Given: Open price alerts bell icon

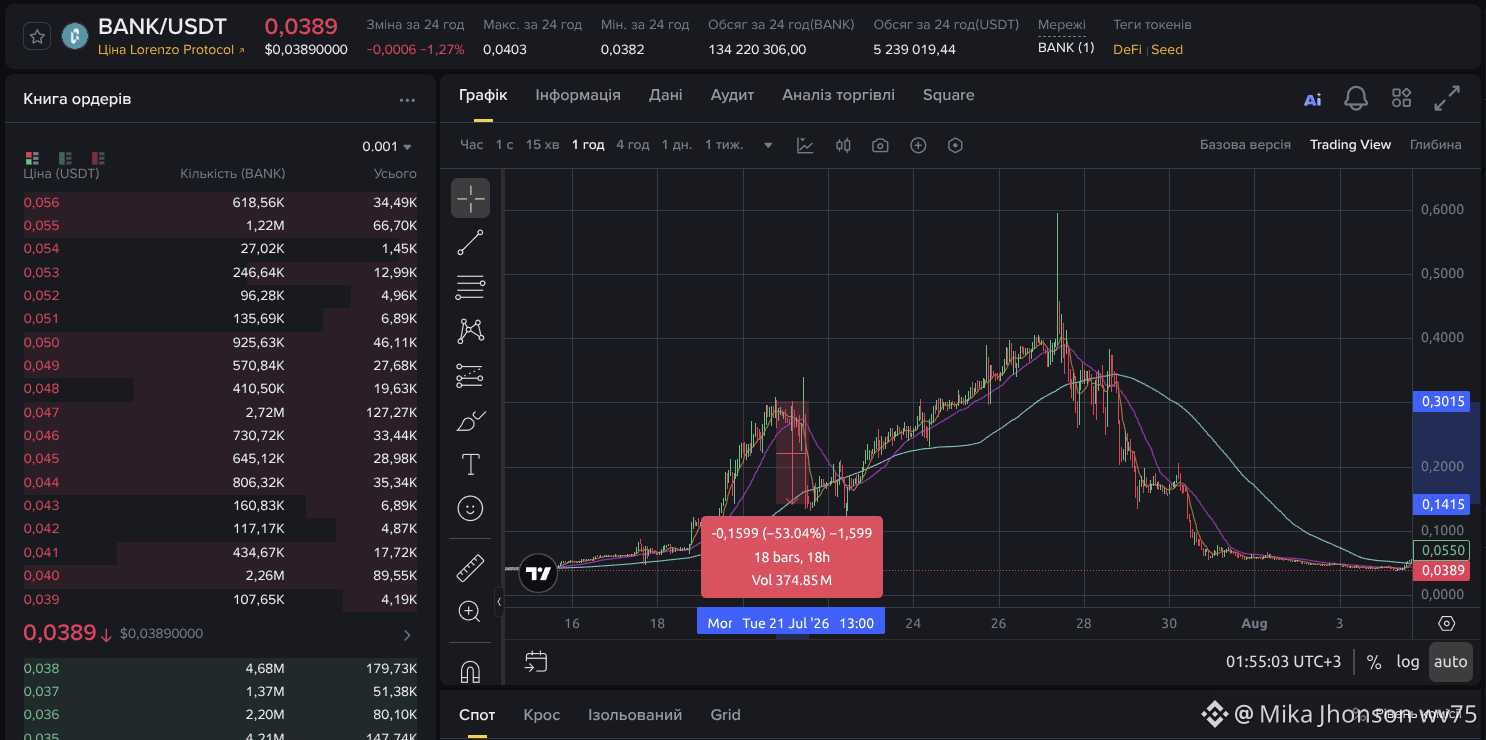Looking at the screenshot, I should tap(1356, 98).
